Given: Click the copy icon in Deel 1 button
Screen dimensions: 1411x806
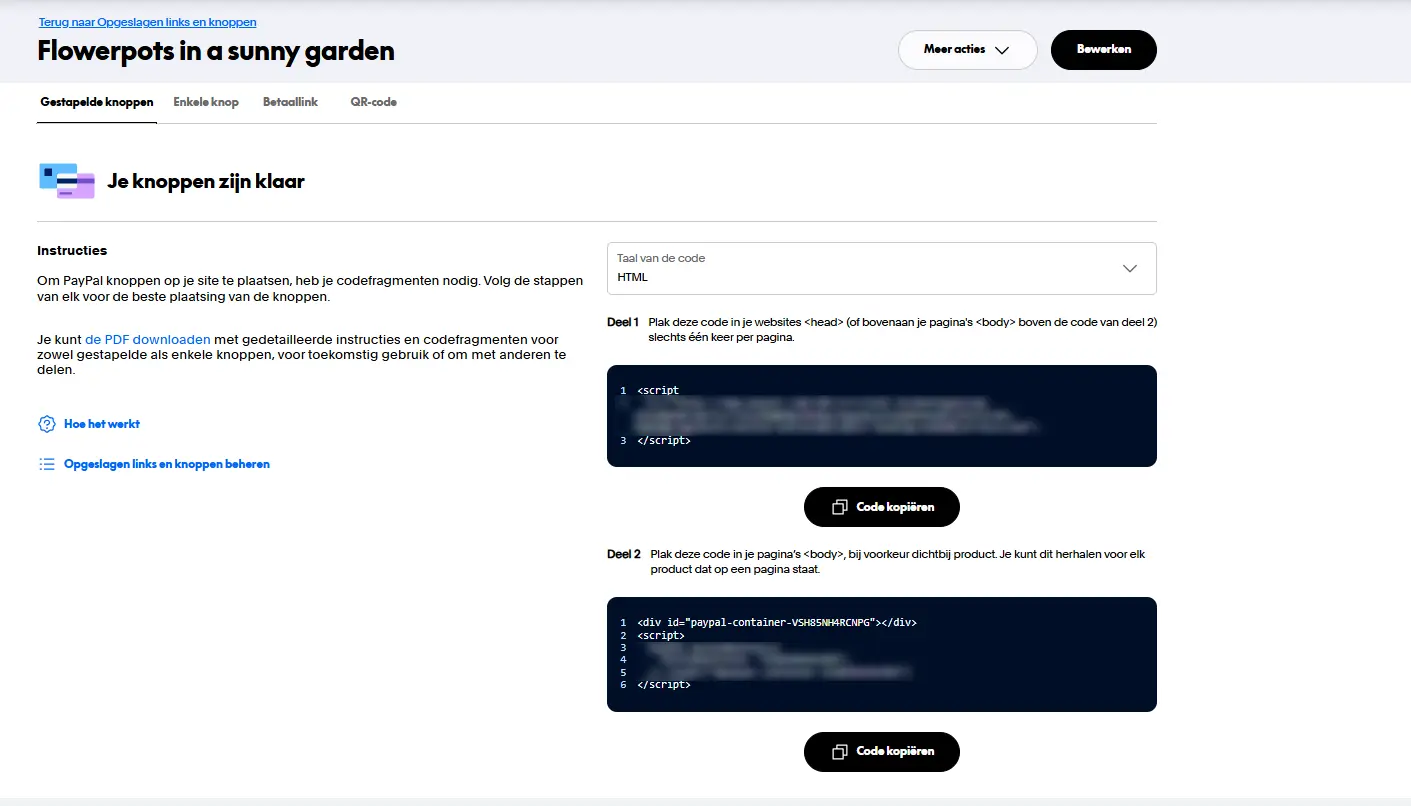Looking at the screenshot, I should 840,507.
